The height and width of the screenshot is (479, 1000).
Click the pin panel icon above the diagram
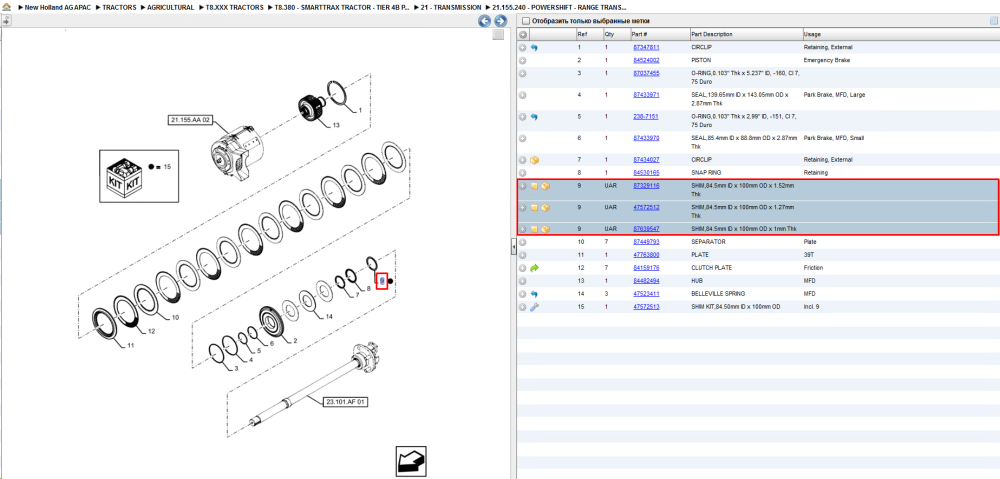6,20
